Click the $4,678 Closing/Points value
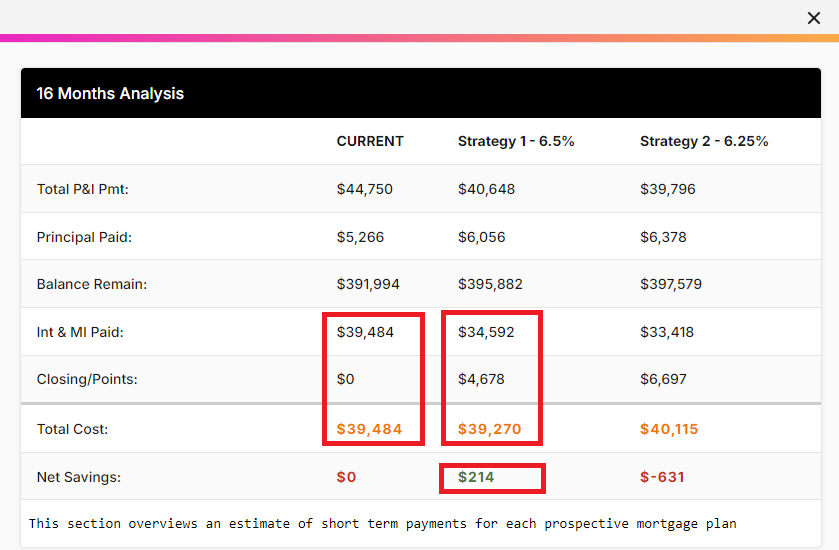Viewport: 839px width, 550px height. [481, 379]
